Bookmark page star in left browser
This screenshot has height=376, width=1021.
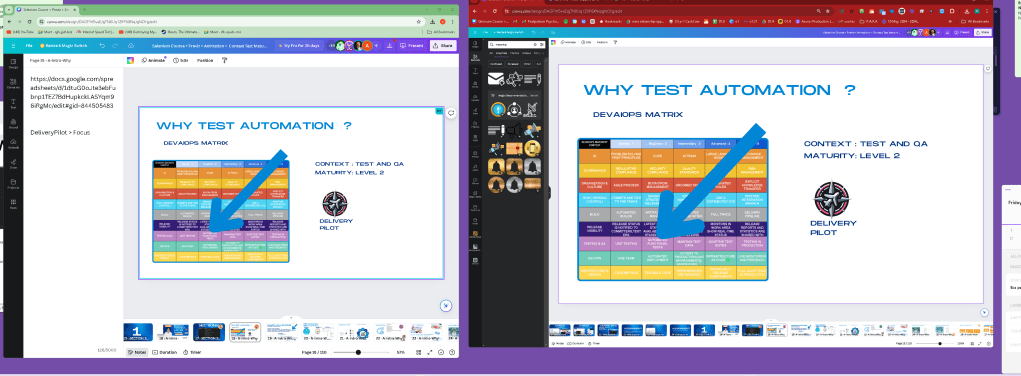coord(420,21)
